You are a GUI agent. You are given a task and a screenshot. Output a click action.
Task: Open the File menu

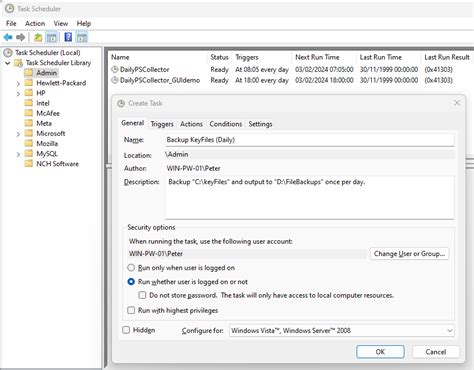(x=11, y=23)
